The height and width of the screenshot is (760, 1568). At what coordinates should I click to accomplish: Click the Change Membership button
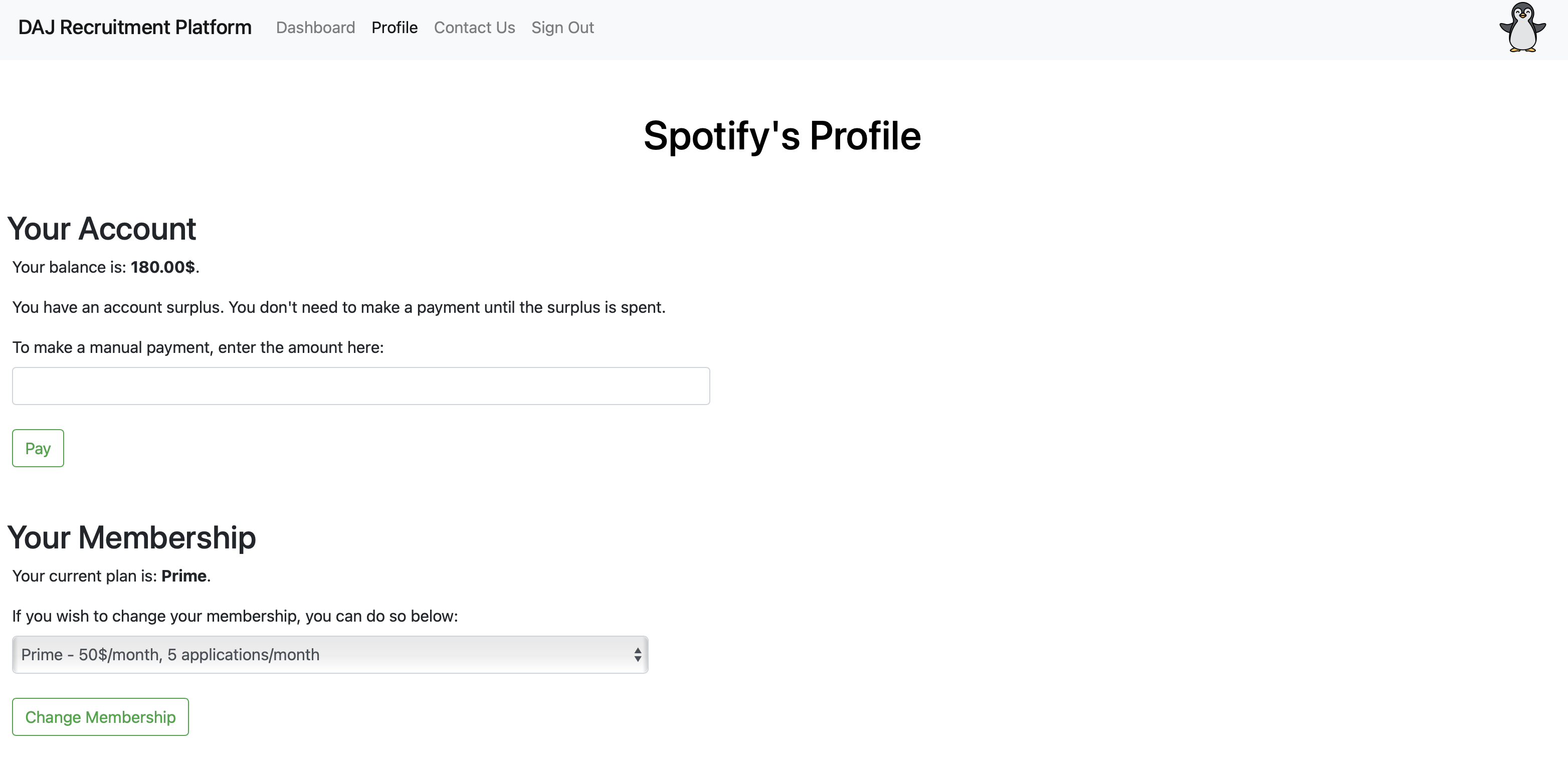click(100, 717)
